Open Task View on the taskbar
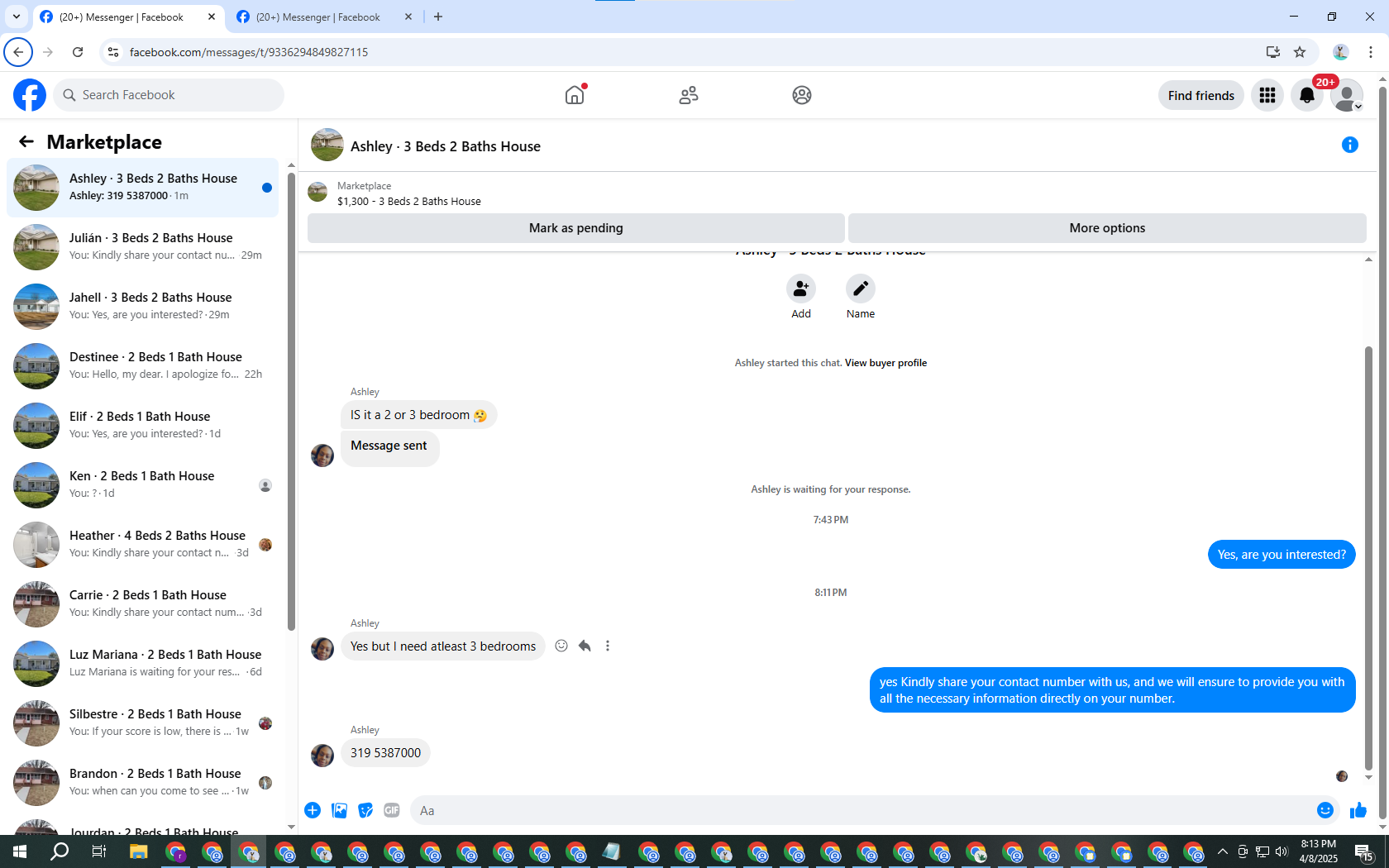Screen dimensions: 1389x868 coord(98,851)
